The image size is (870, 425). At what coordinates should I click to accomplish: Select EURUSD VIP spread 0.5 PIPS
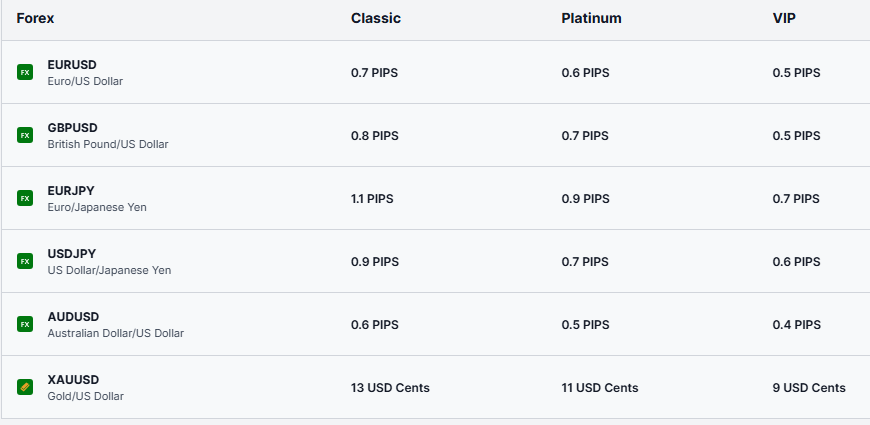click(x=796, y=73)
